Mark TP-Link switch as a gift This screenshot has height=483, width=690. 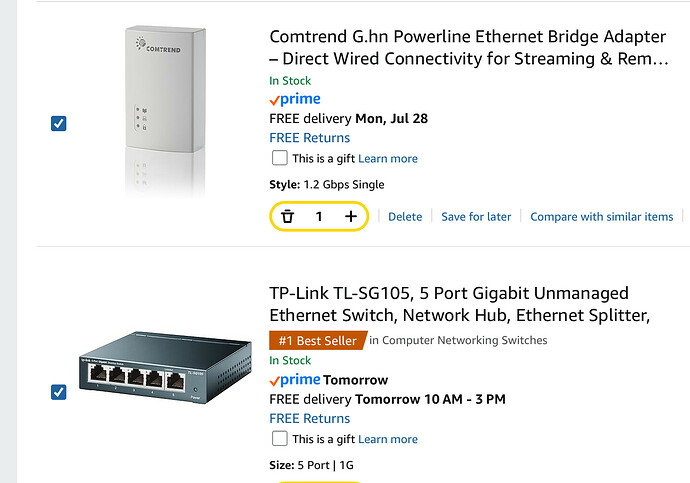coord(280,439)
